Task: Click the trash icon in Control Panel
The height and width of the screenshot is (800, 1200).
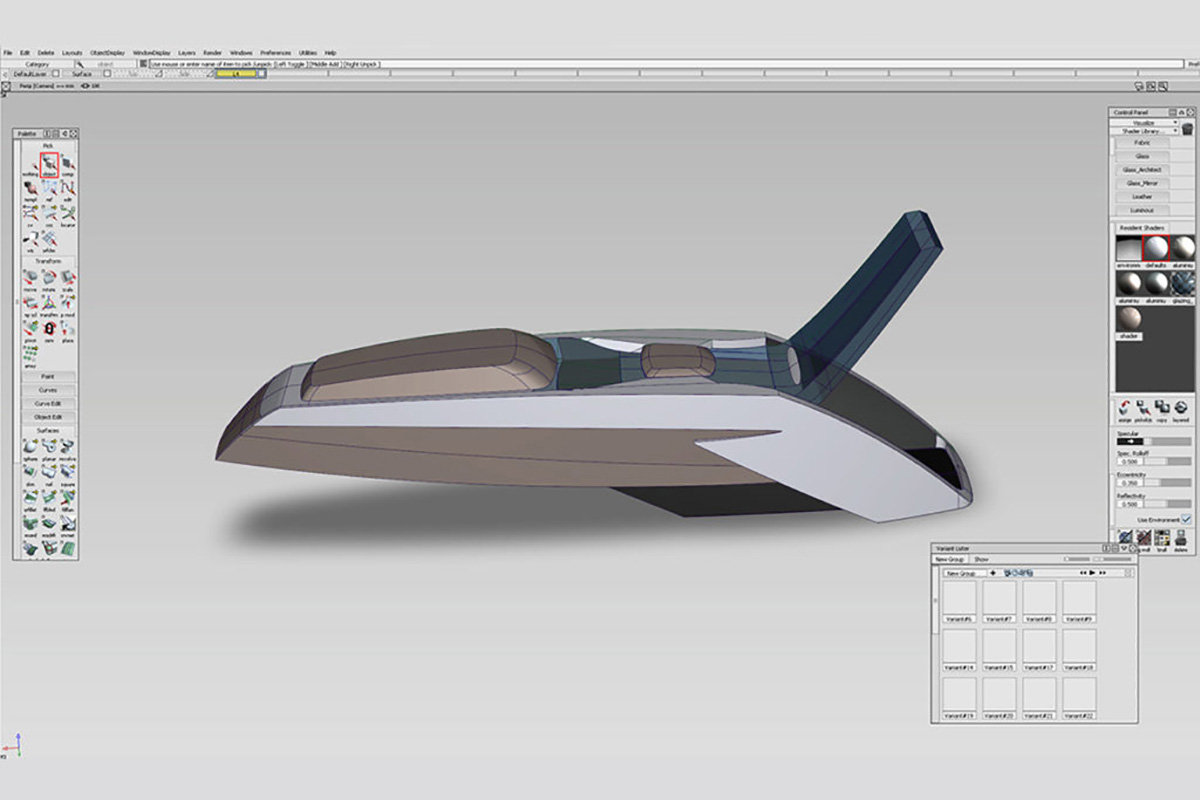Action: pyautogui.click(x=1187, y=129)
